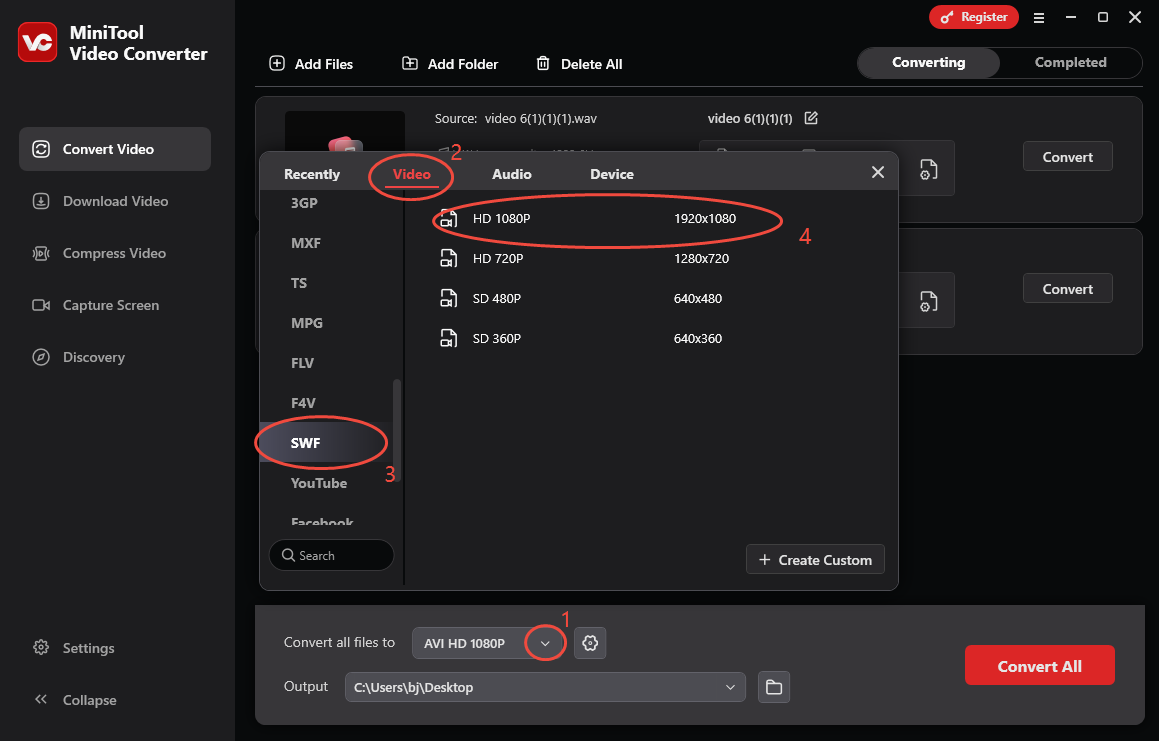Click the Download Video sidebar label

point(115,201)
